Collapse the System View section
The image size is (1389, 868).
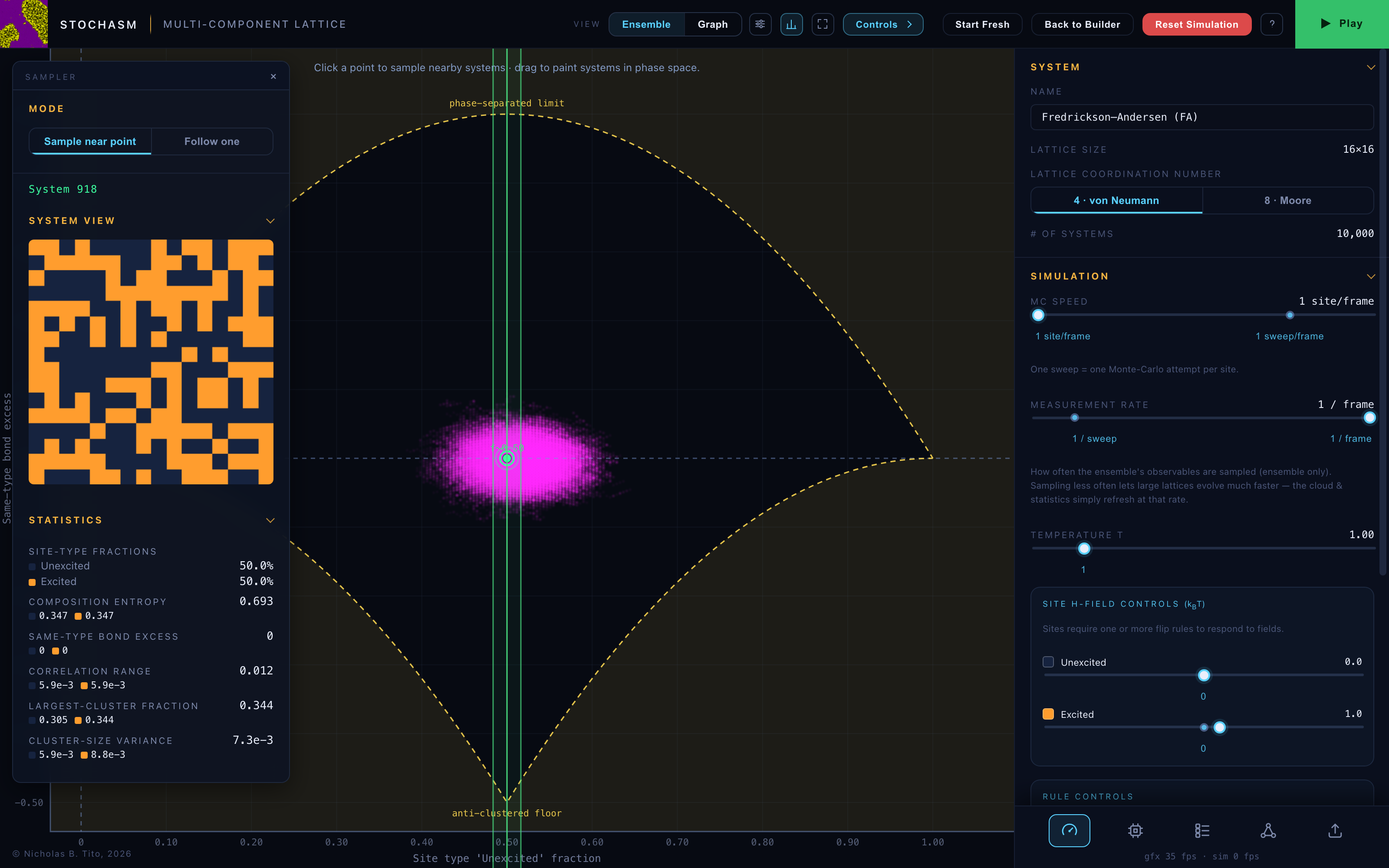(270, 221)
